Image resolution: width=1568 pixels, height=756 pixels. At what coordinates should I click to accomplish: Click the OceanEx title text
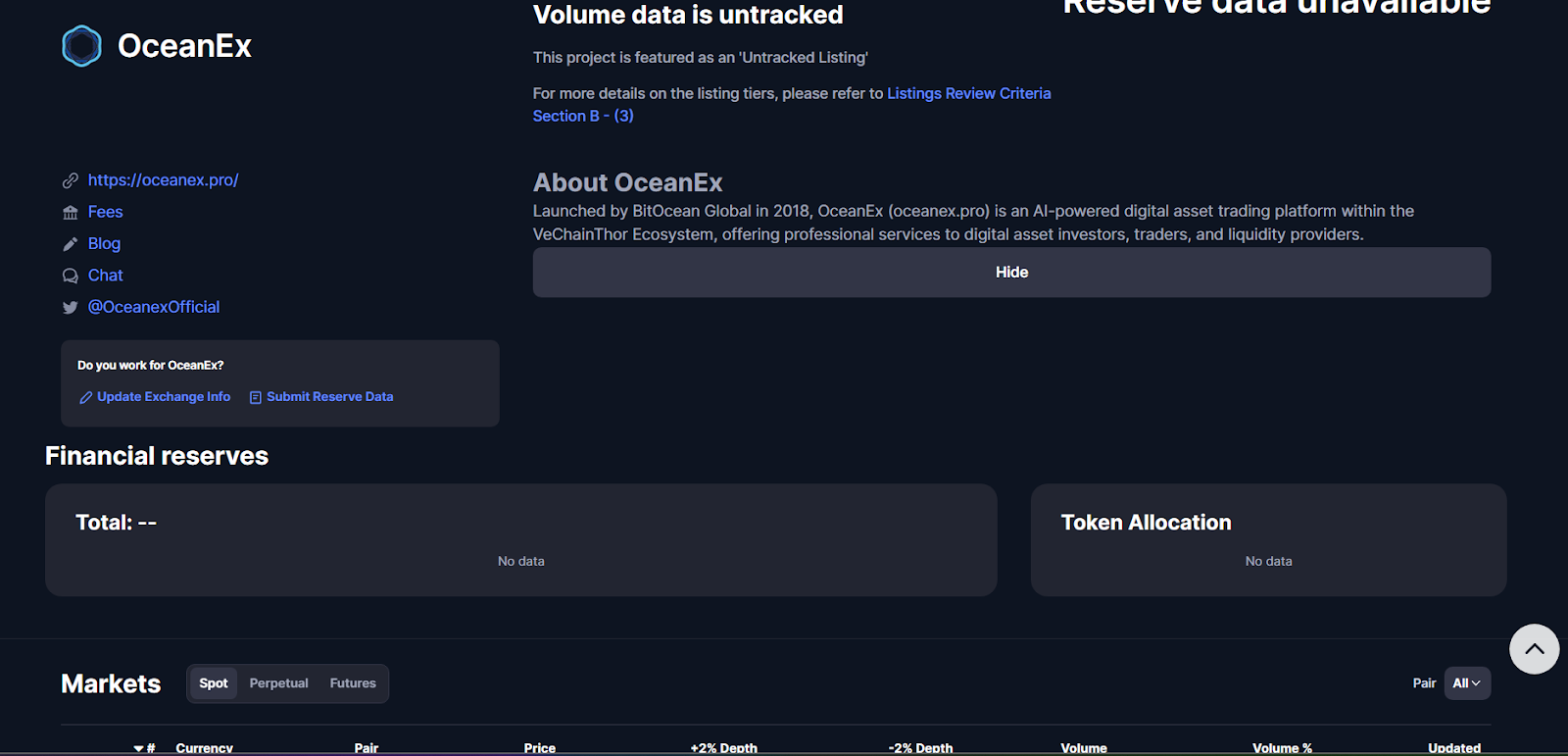tap(184, 46)
